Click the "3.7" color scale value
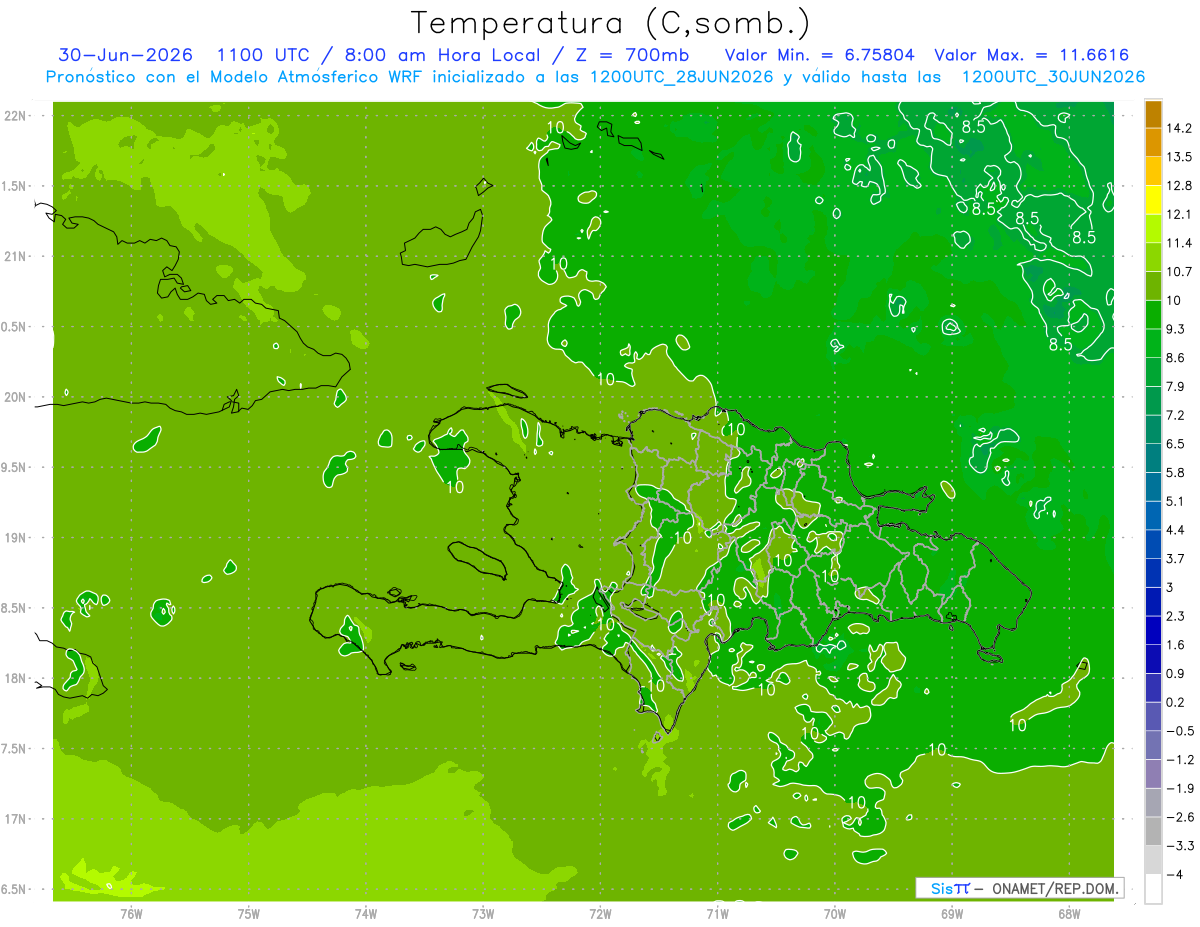 (1176, 558)
